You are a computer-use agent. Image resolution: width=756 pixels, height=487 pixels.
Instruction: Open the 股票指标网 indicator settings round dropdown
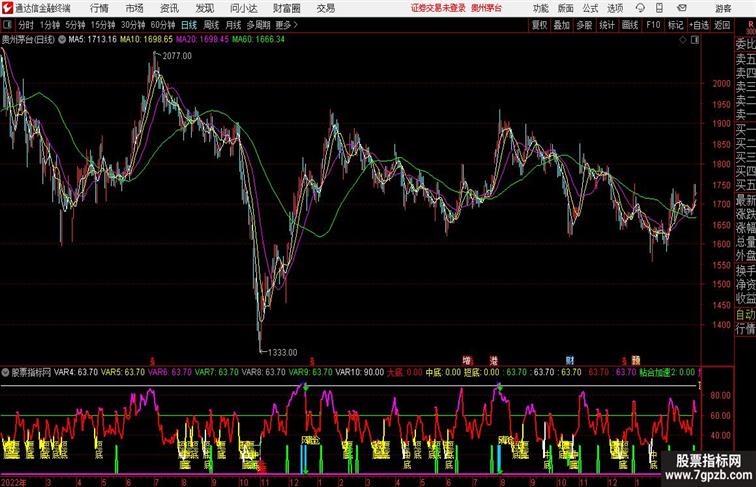tap(5, 372)
